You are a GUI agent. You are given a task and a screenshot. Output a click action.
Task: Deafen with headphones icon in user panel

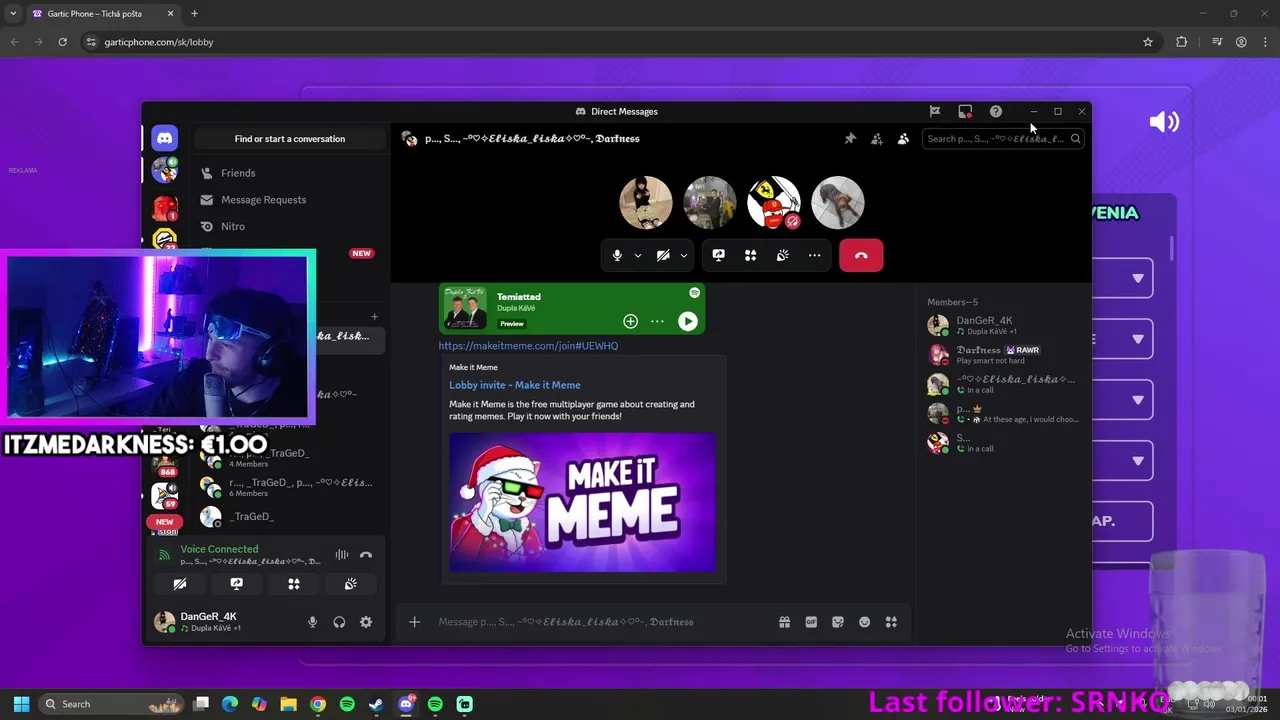point(339,622)
